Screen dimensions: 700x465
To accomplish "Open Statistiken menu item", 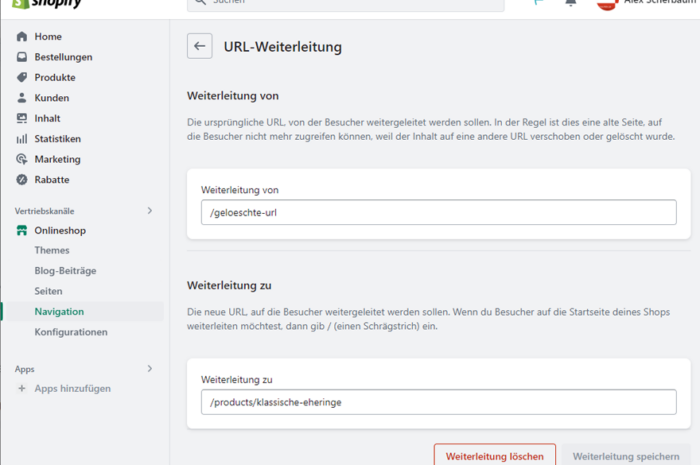I will 58,139.
